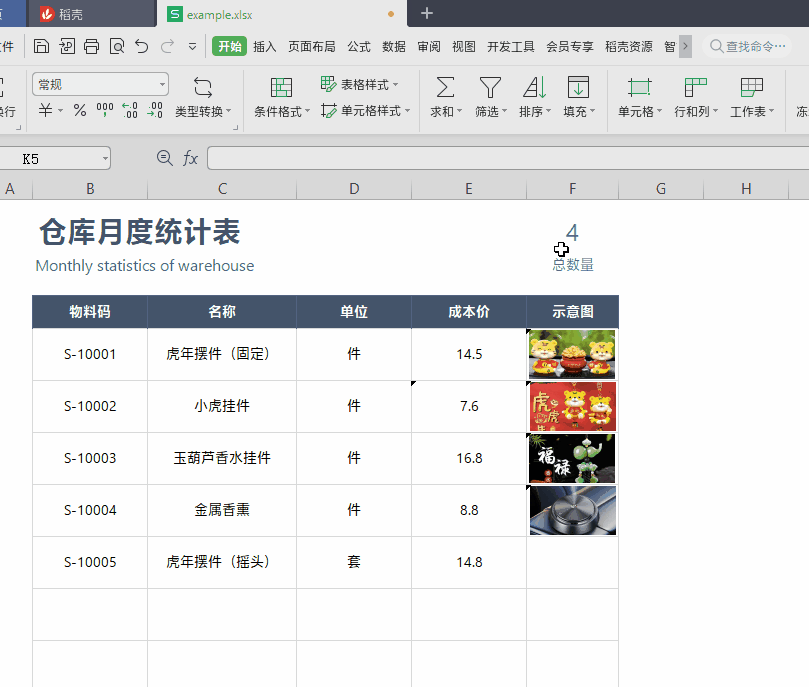Click the new tab plus button
This screenshot has width=809, height=687.
[x=427, y=13]
